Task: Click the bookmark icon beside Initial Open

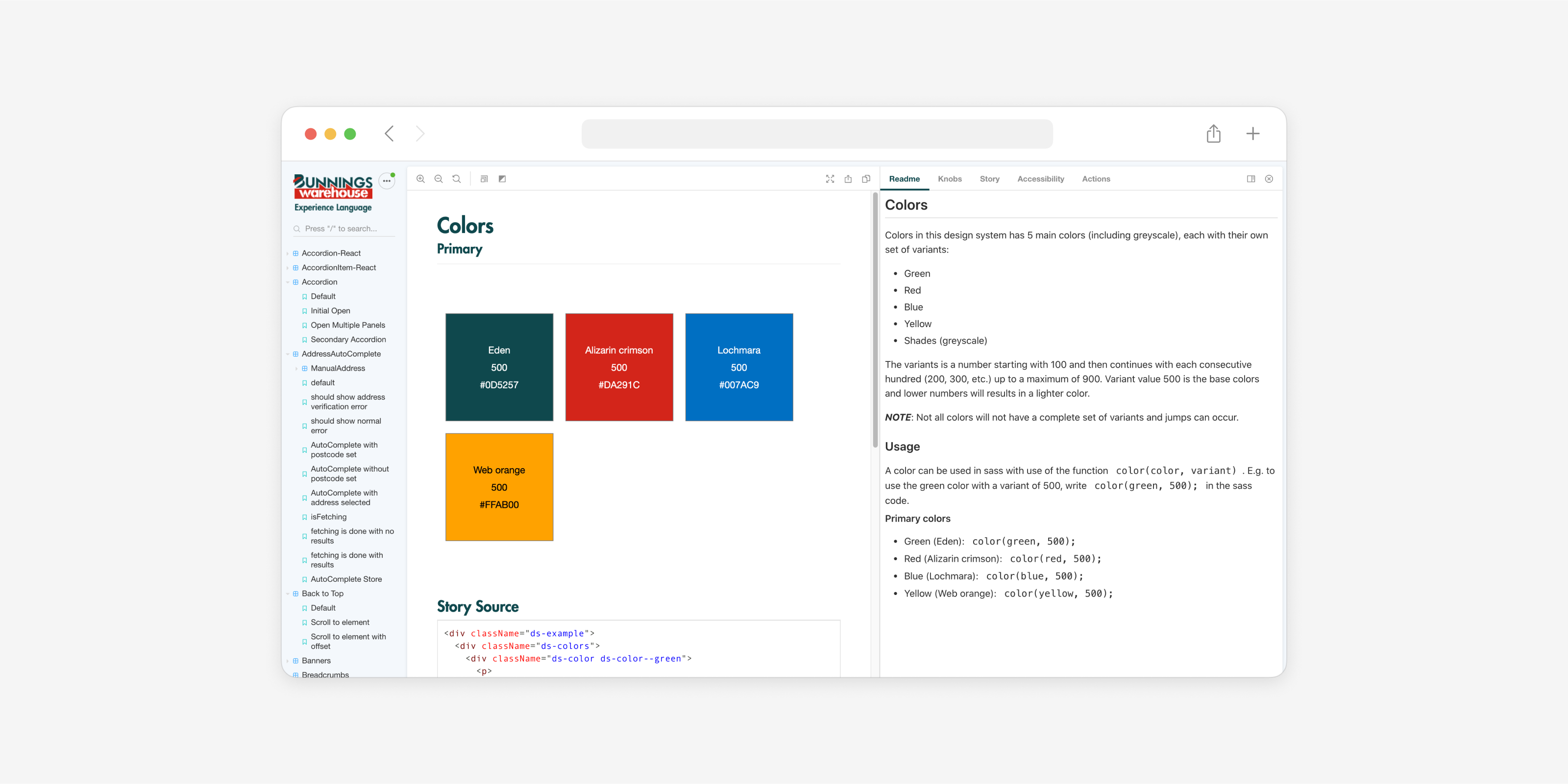Action: (304, 311)
